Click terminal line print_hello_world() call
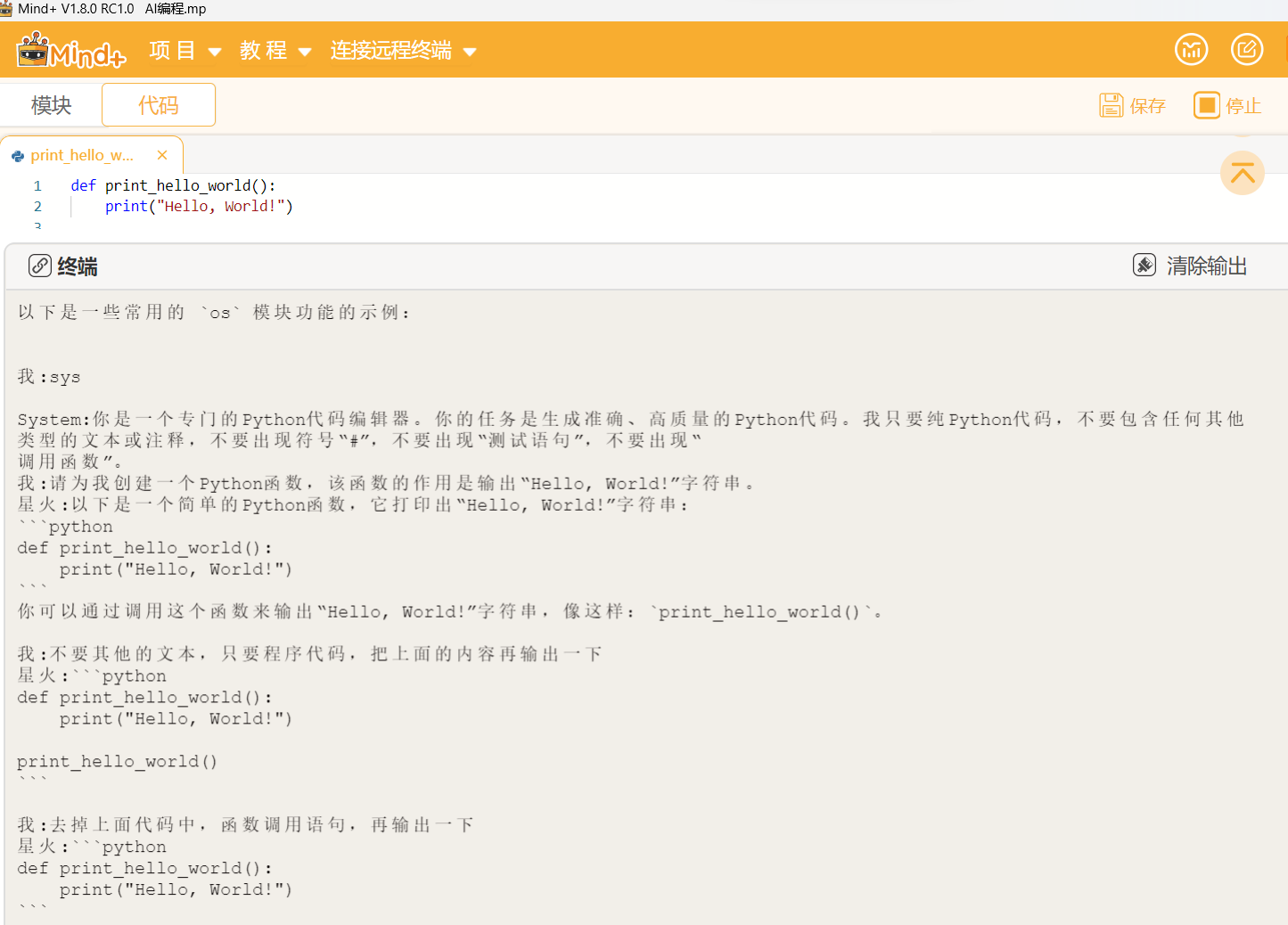 pos(117,761)
